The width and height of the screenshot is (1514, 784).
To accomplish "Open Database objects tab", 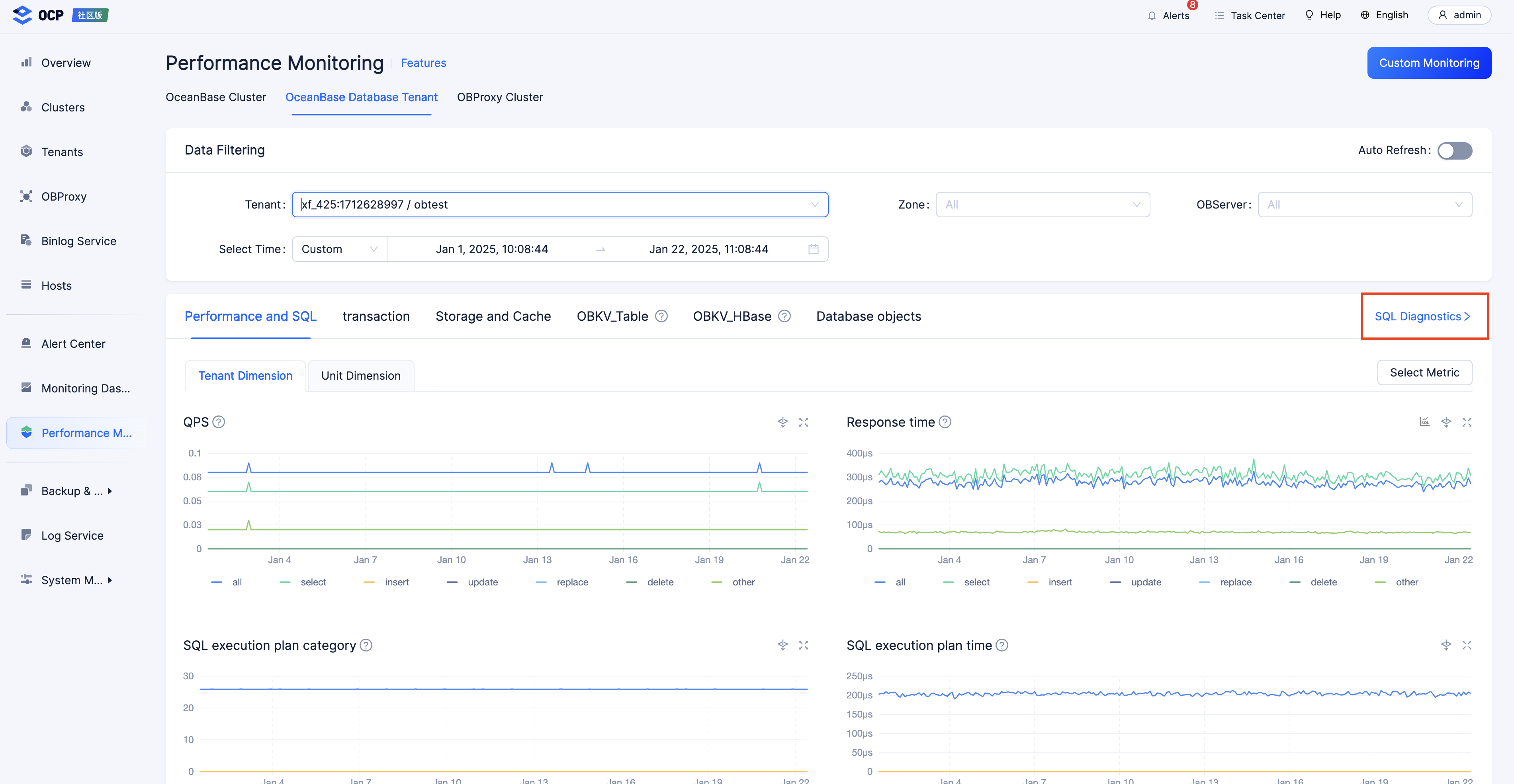I will pyautogui.click(x=868, y=316).
